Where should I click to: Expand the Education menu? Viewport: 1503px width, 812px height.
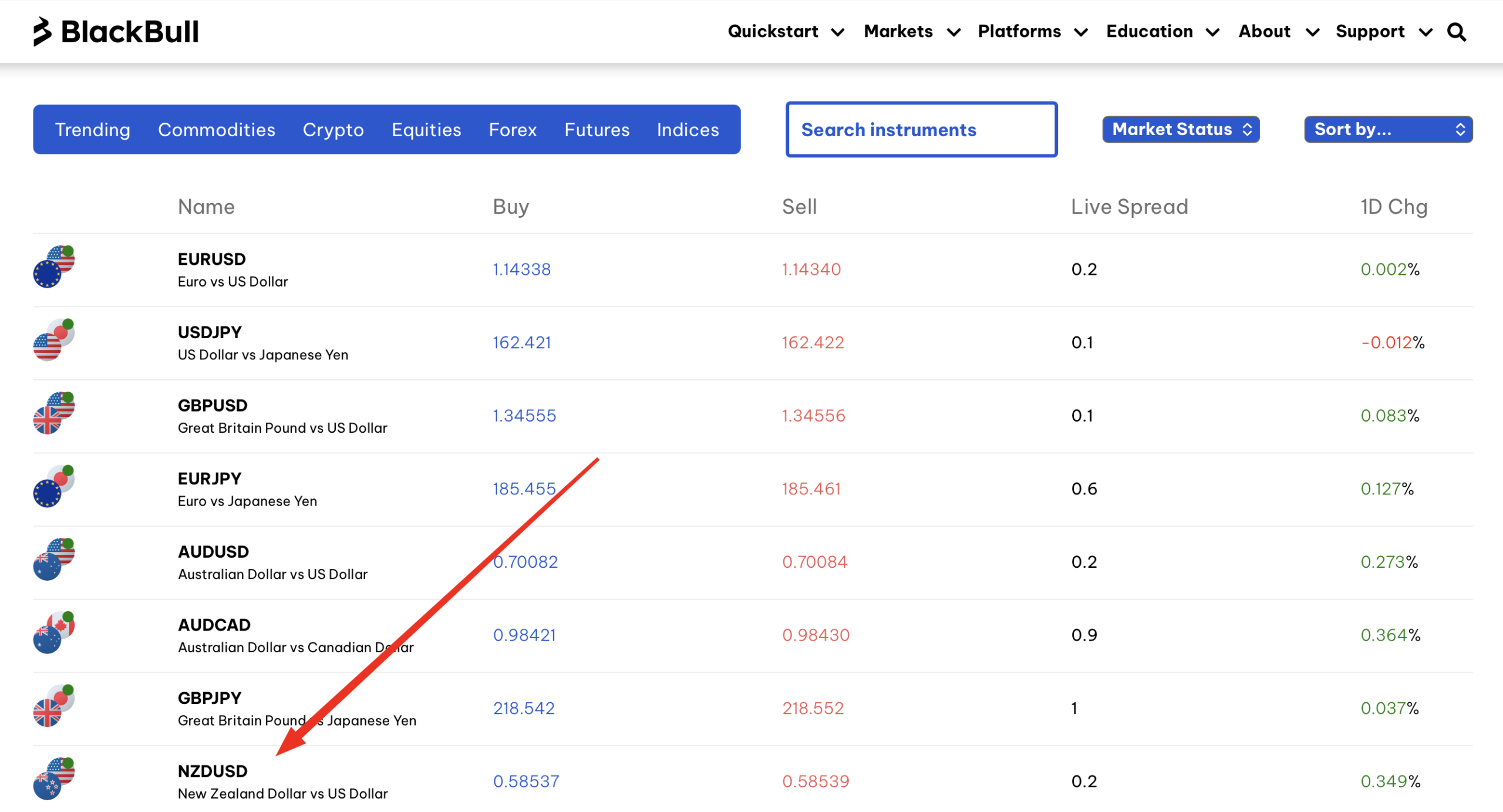(x=1162, y=32)
